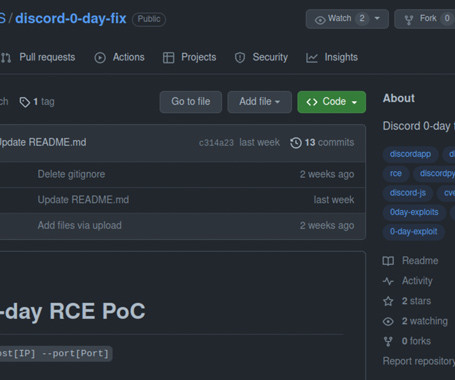The height and width of the screenshot is (380, 455).
Task: Open the 0 forks link
Action: [416, 341]
